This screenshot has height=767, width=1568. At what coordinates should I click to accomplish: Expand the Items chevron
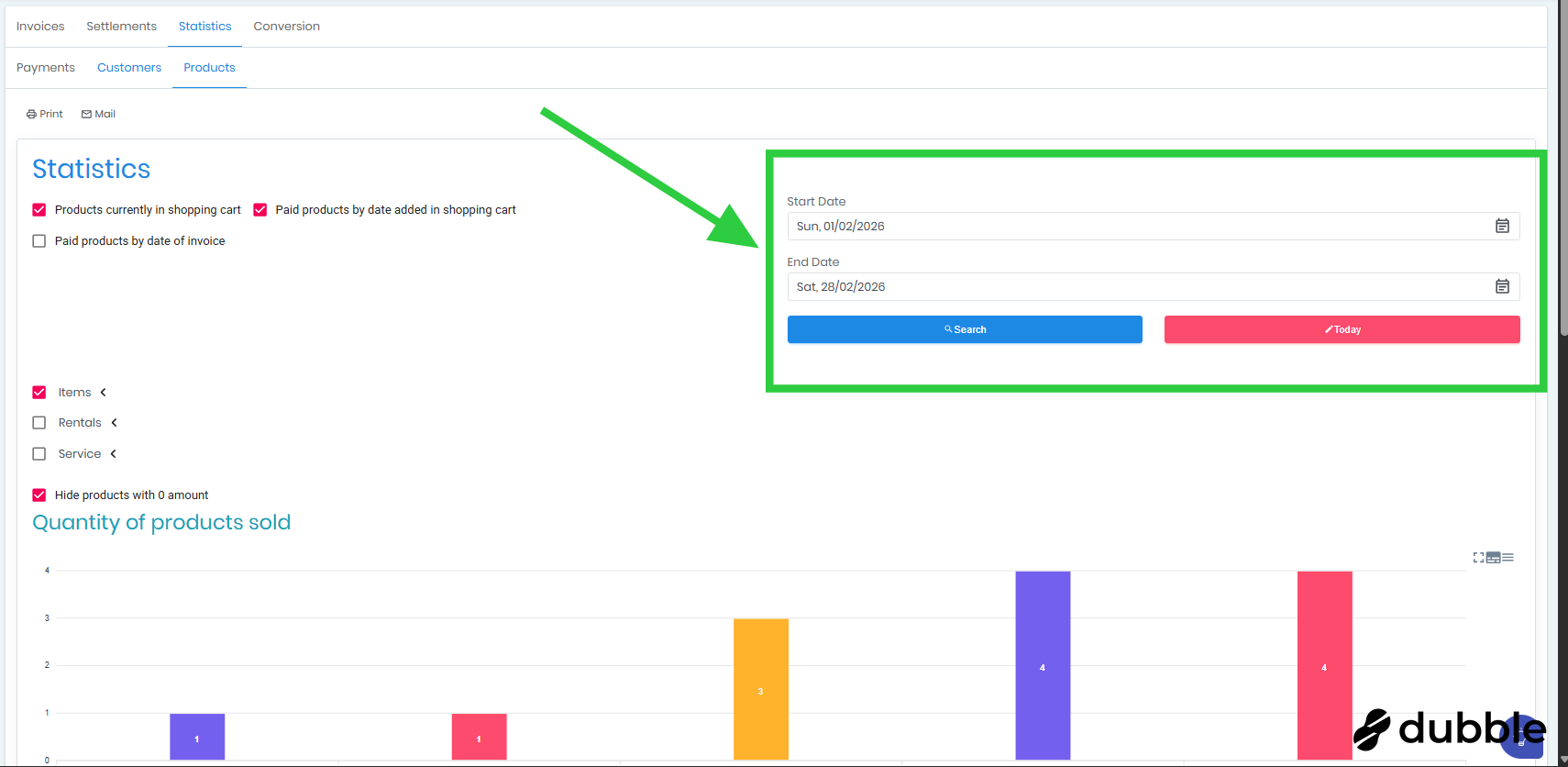(104, 393)
